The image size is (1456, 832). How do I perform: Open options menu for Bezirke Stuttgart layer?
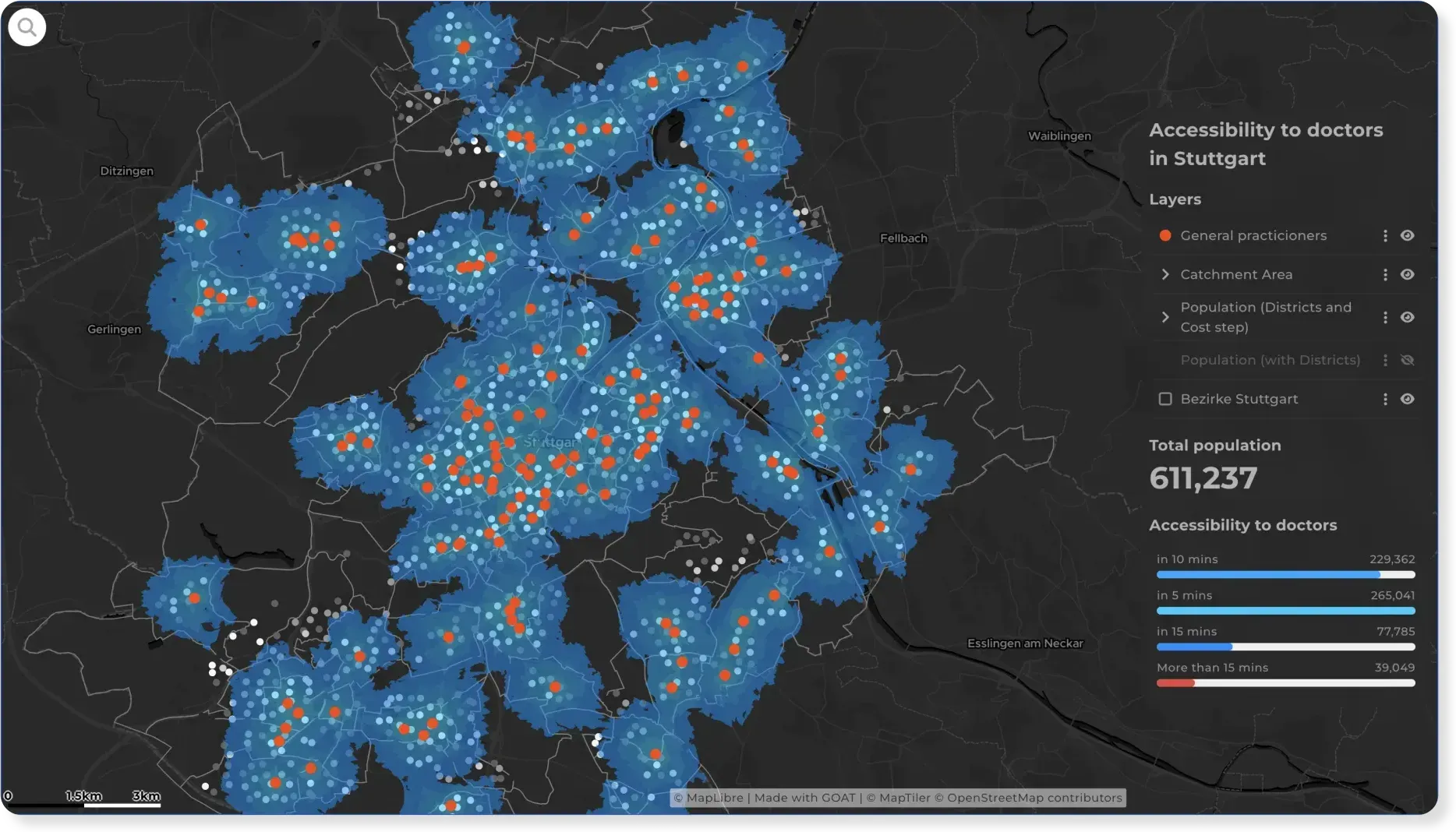[x=1385, y=399]
